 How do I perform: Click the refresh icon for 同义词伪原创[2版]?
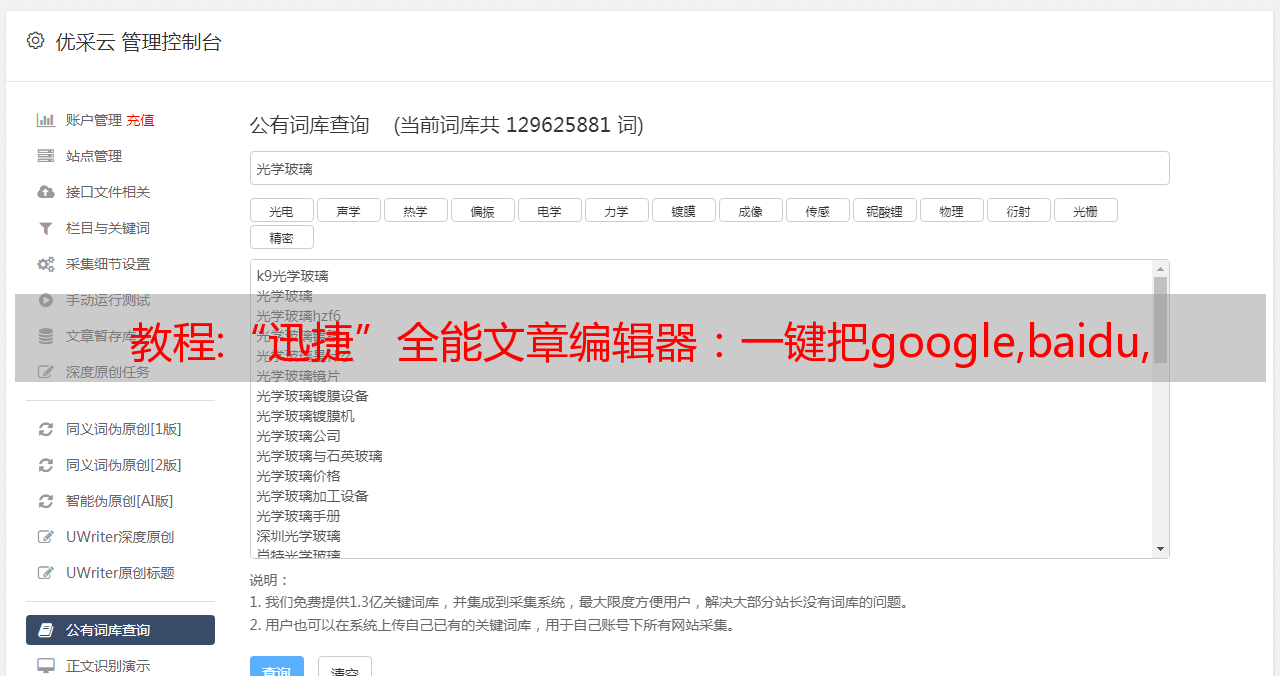45,465
